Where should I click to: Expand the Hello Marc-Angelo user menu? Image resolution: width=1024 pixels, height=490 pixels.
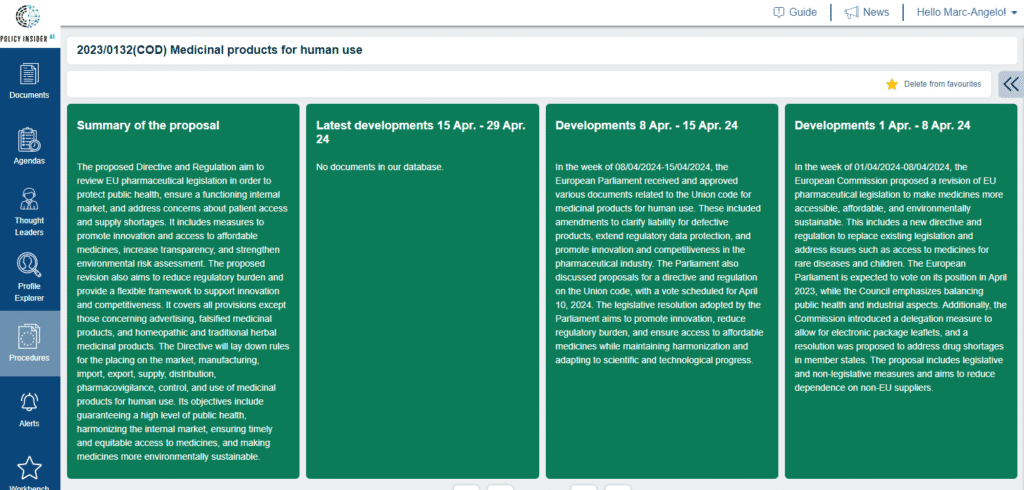pyautogui.click(x=967, y=12)
